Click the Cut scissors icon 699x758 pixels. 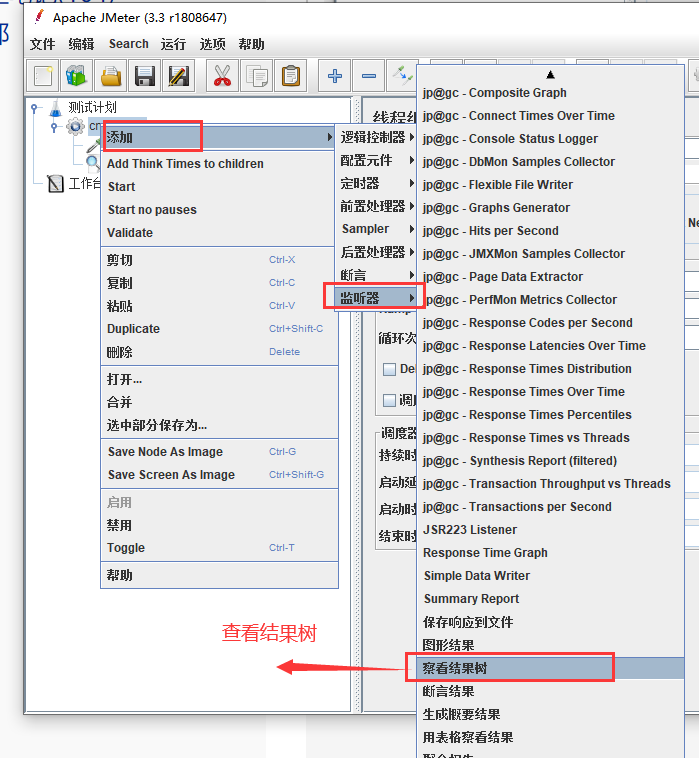pos(222,76)
